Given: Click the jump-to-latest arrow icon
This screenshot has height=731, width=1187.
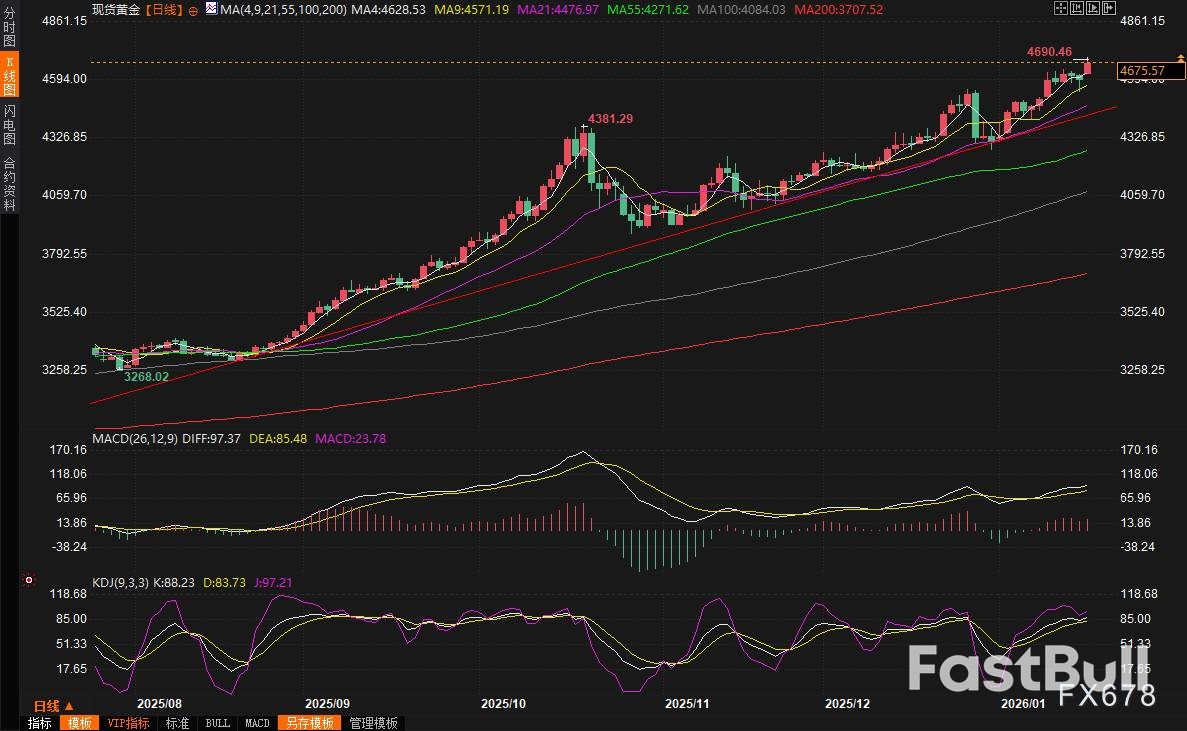Looking at the screenshot, I should [x=1107, y=8].
